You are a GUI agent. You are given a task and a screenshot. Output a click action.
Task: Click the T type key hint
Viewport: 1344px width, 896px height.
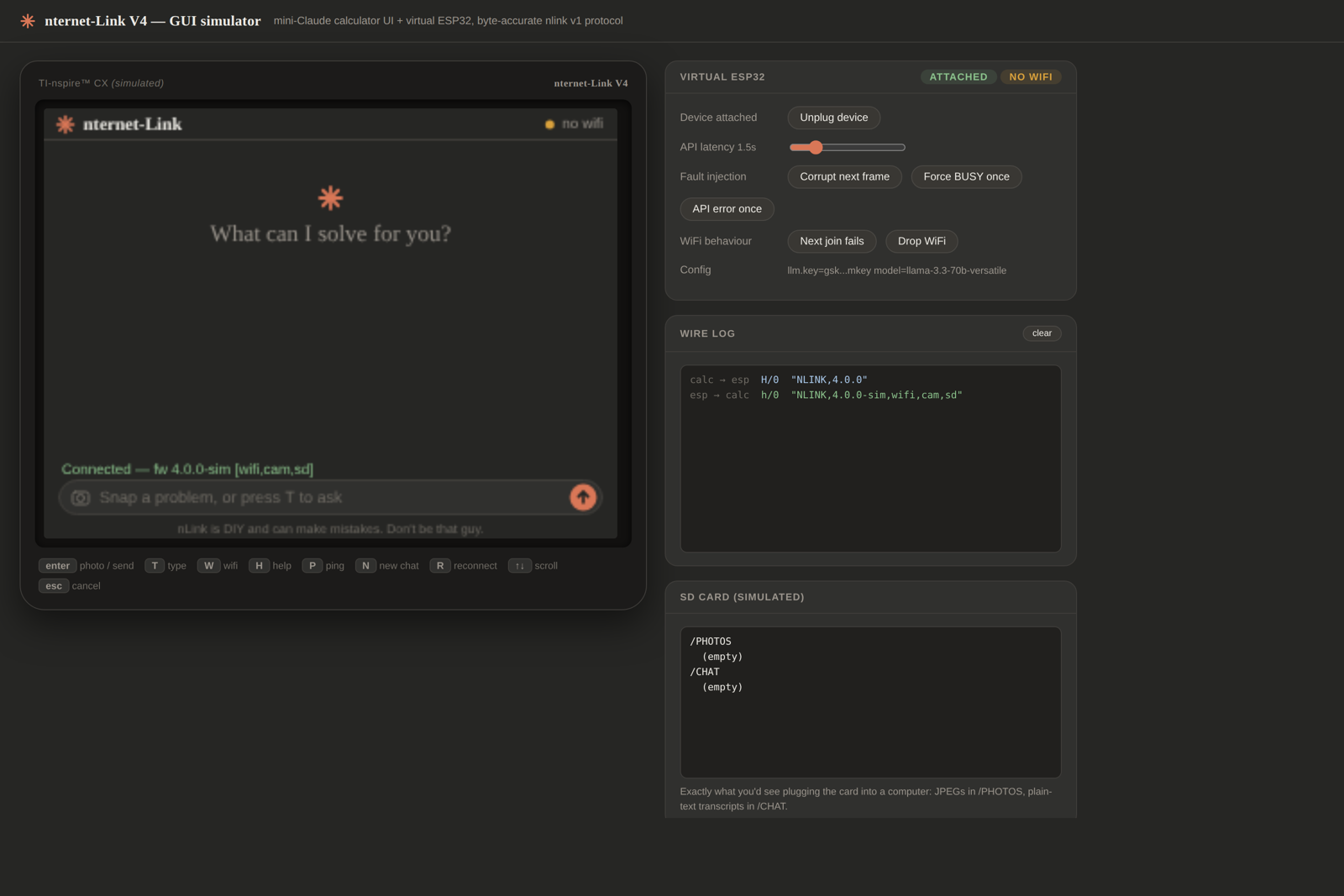(165, 566)
